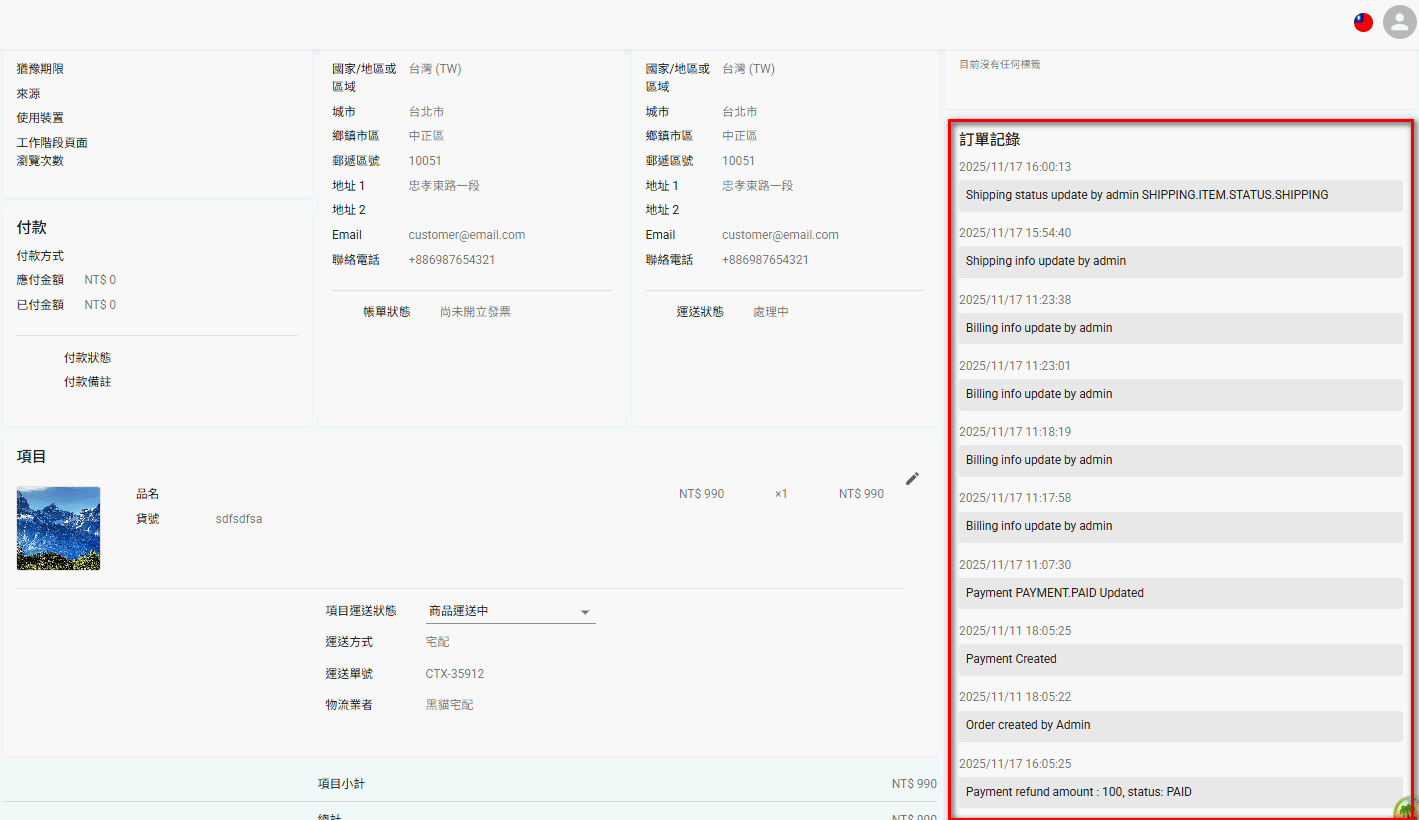Click the 貨號 label
The width and height of the screenshot is (1419, 820).
(148, 519)
